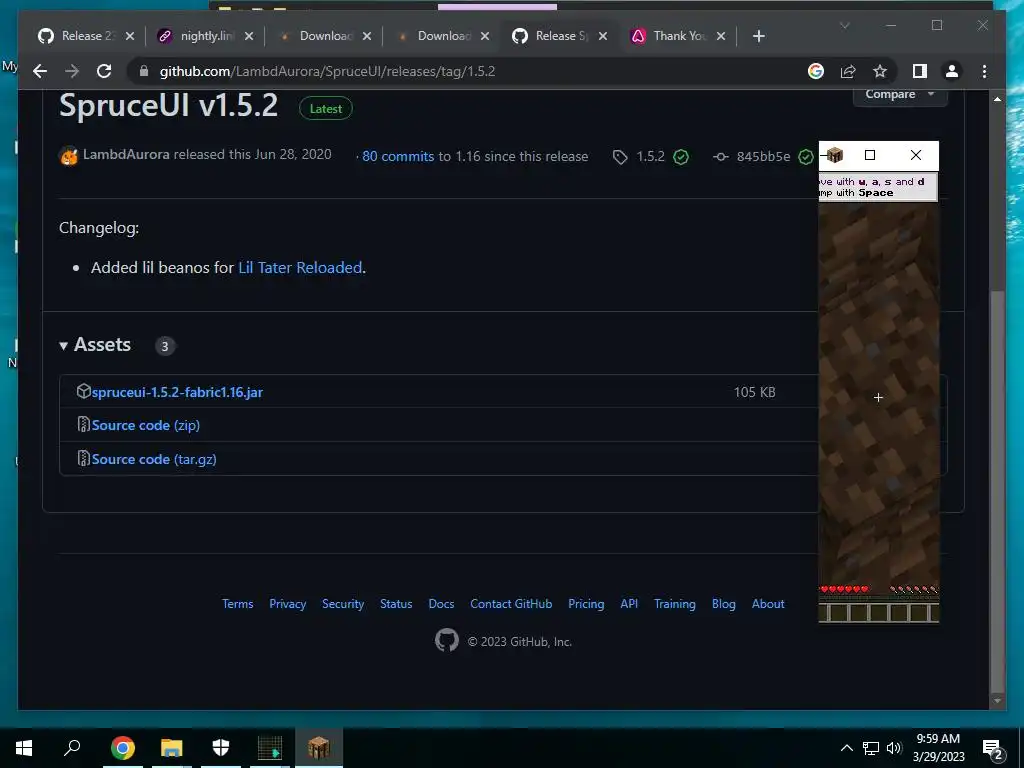Open Chrome side panel

[x=920, y=71]
